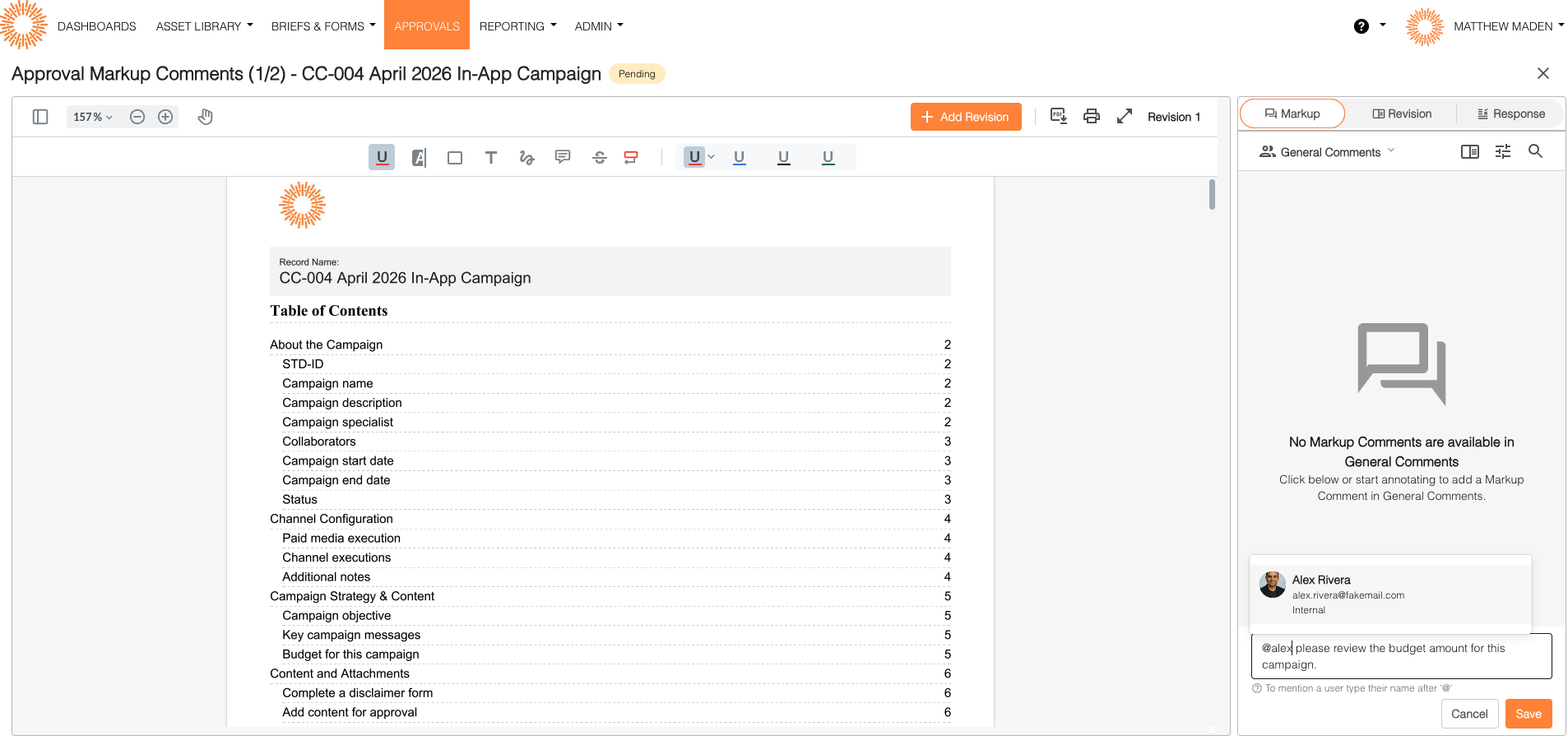Toggle the split comment view icon
The width and height of the screenshot is (1568, 740).
[x=1470, y=151]
